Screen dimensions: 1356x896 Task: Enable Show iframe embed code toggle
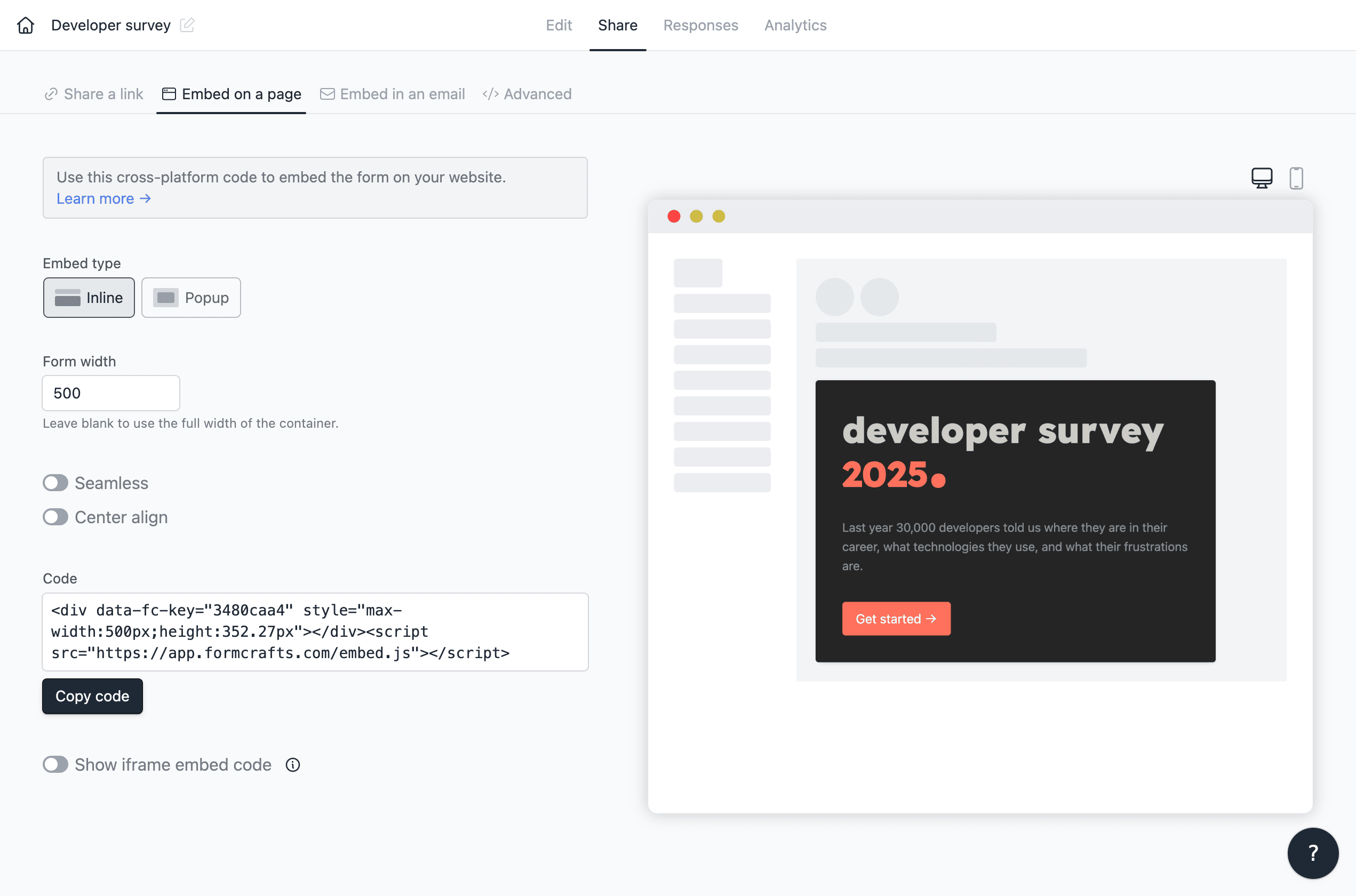[55, 764]
